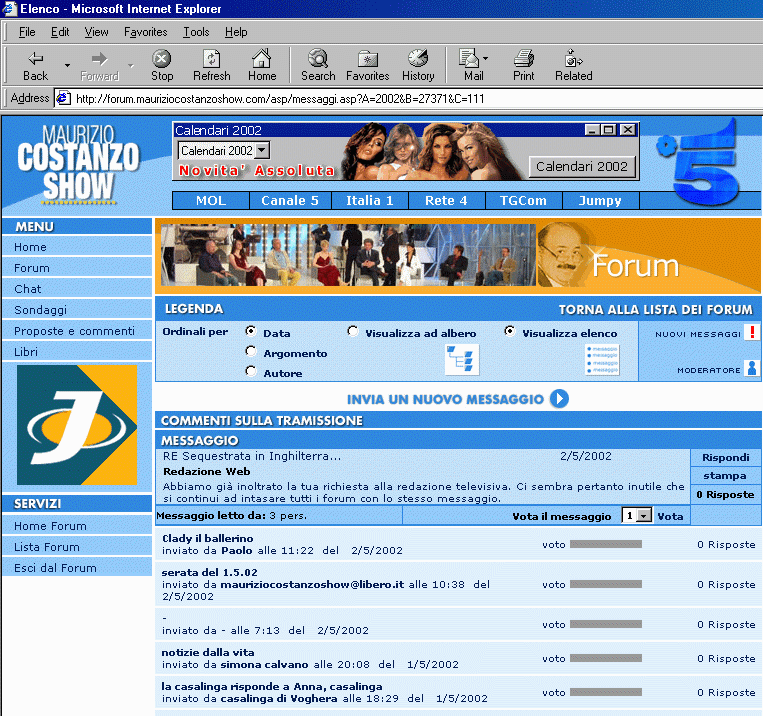Open the View menu
763x716 pixels.
tap(96, 32)
